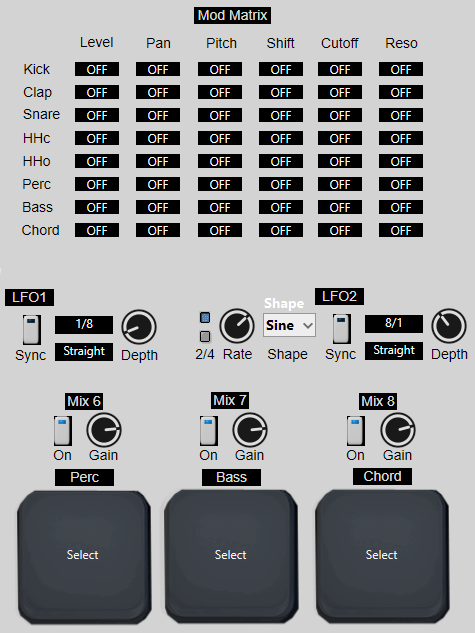This screenshot has height=633, width=475.
Task: Select the LFO2 section label
Action: click(x=339, y=297)
